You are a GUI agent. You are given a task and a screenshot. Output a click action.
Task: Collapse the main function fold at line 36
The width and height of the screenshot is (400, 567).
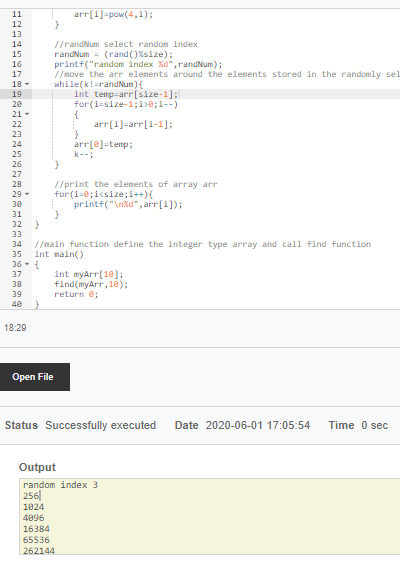click(27, 264)
